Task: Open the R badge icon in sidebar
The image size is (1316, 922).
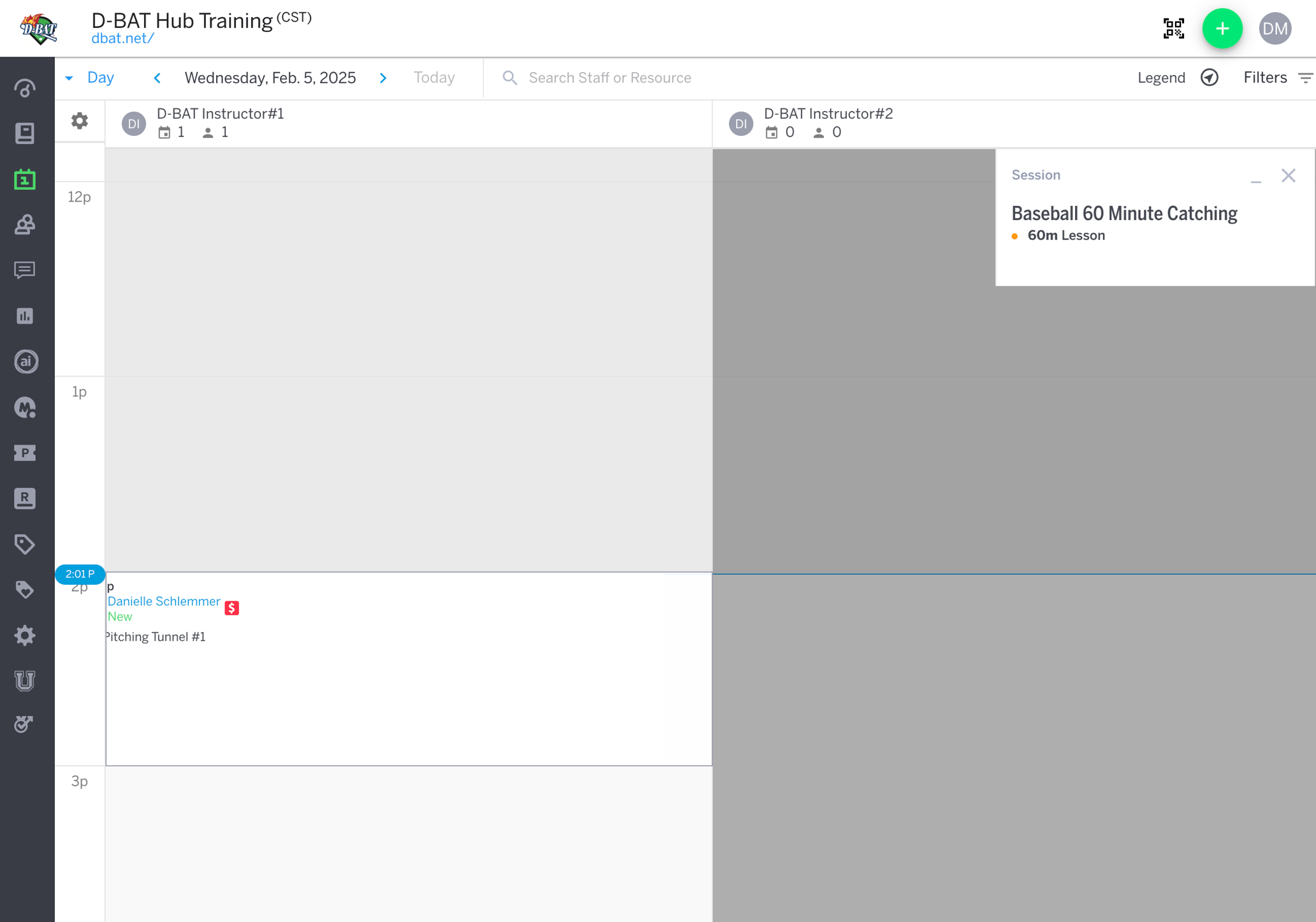Action: pyautogui.click(x=25, y=499)
